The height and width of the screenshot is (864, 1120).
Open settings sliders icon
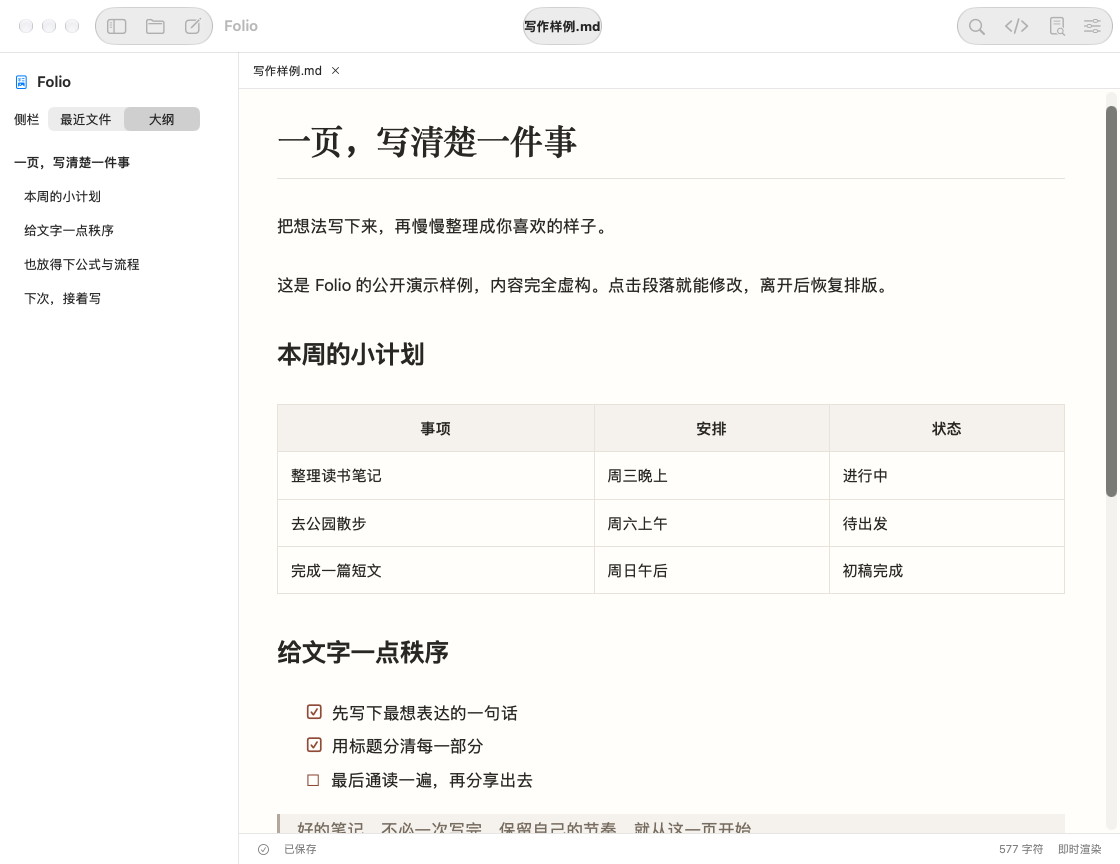click(1092, 26)
